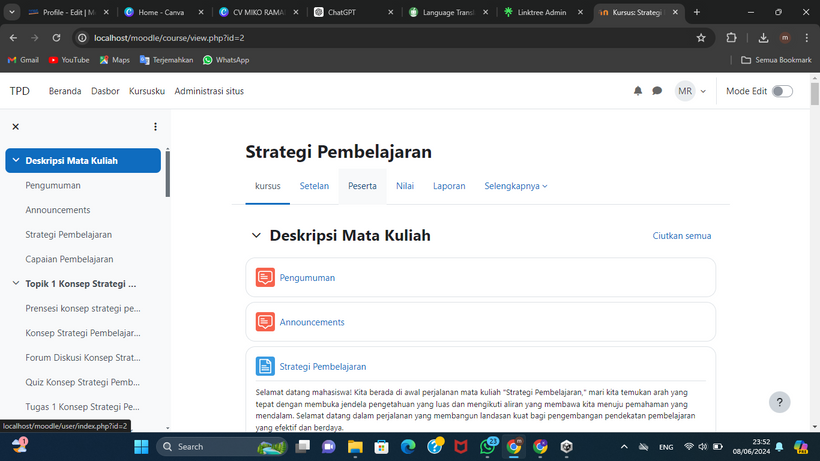Toggle the Mode Edit switch
Screen dimensions: 820x461
coord(782,91)
